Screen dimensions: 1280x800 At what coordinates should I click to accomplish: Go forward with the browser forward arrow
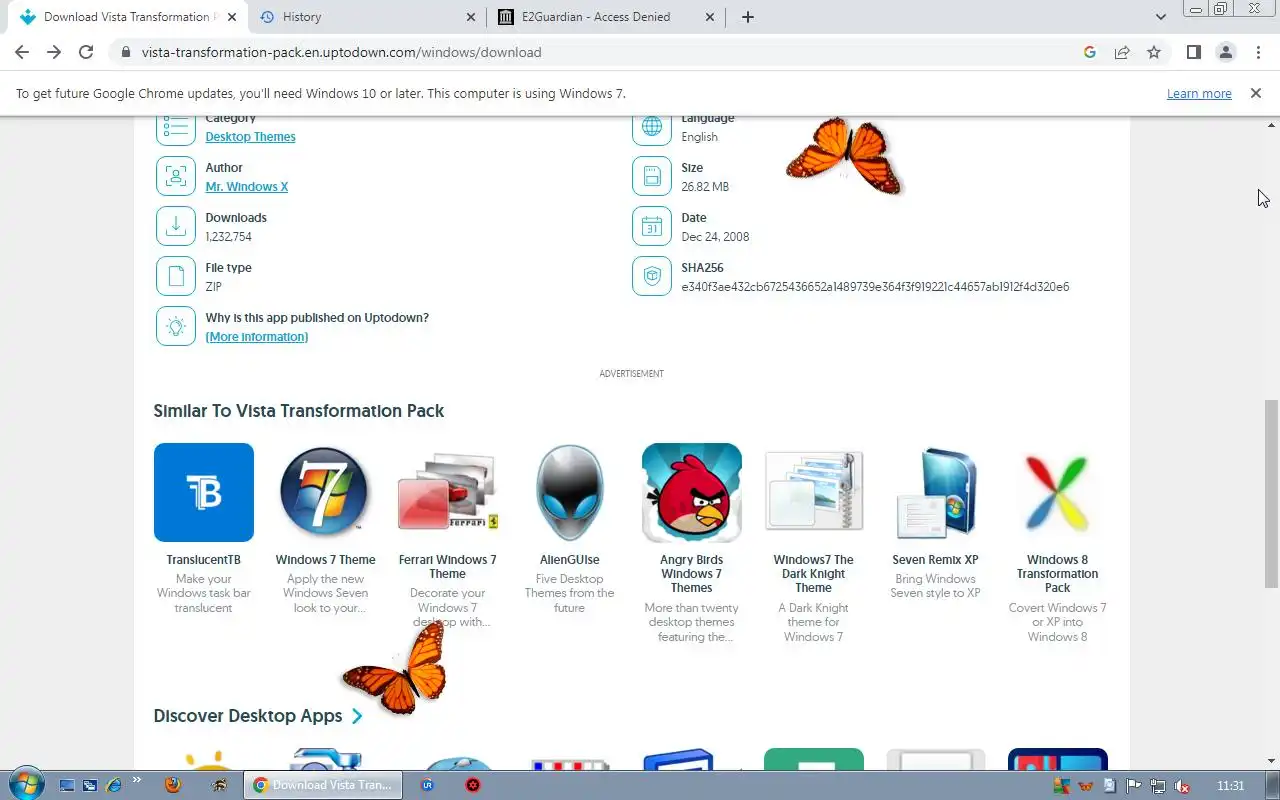click(54, 52)
